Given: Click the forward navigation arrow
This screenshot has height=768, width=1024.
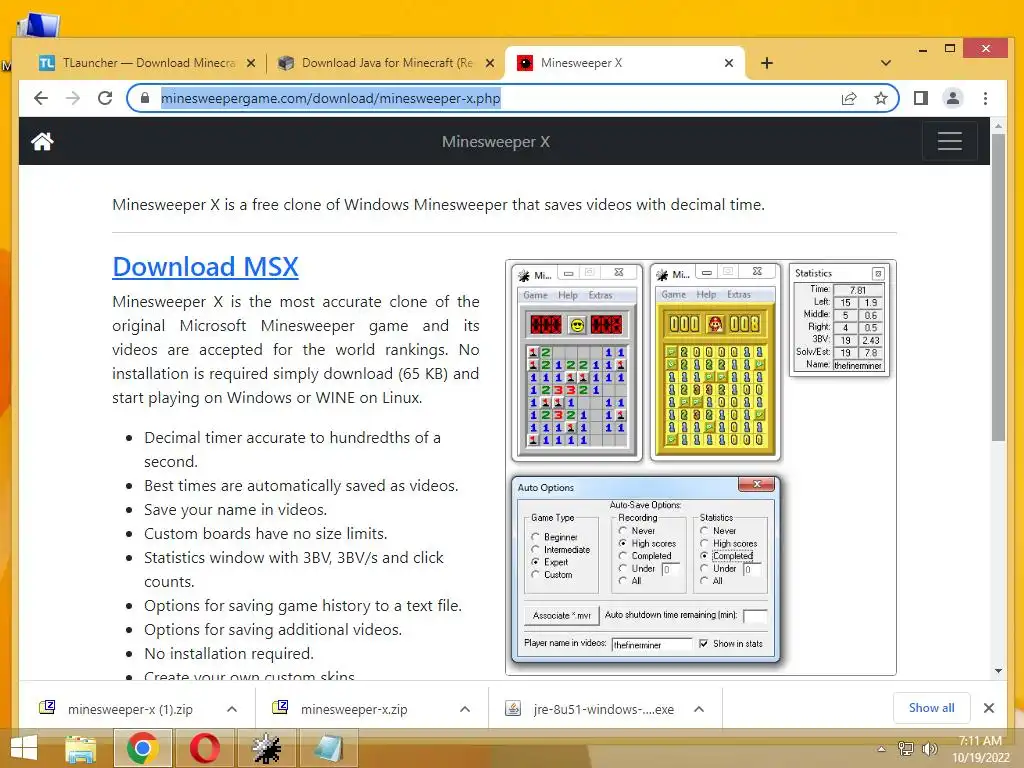Looking at the screenshot, I should (x=73, y=98).
